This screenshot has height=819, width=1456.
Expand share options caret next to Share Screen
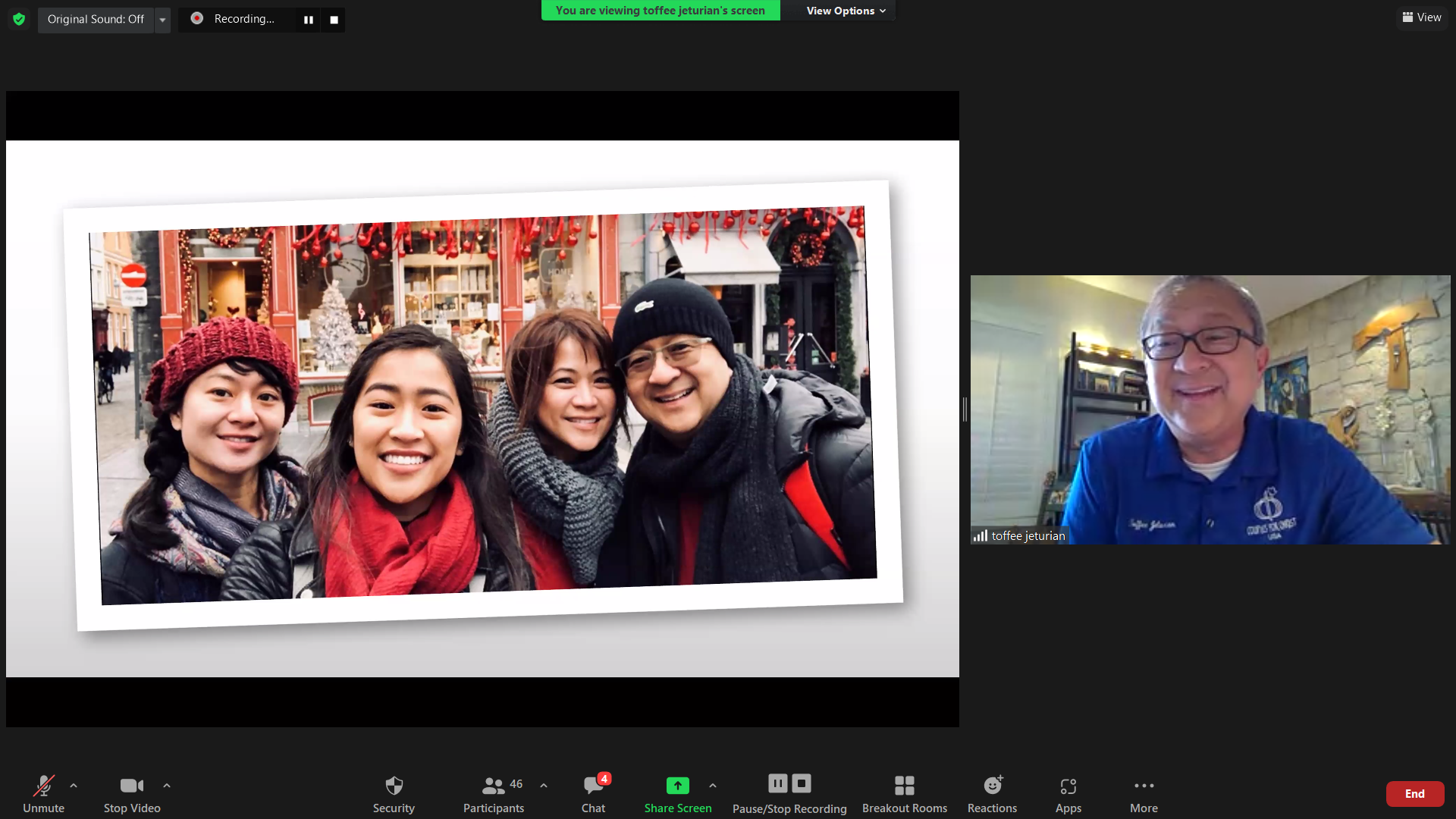(x=713, y=786)
